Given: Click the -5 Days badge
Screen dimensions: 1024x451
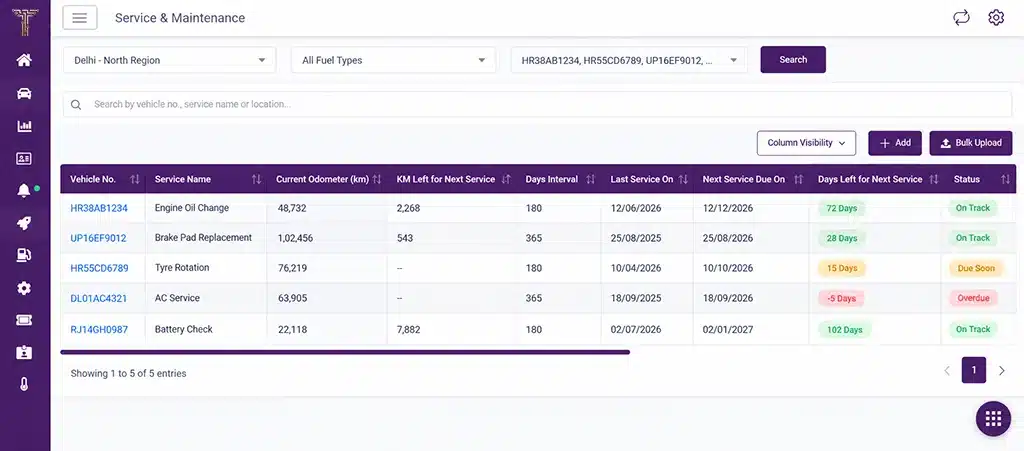Looking at the screenshot, I should point(841,298).
